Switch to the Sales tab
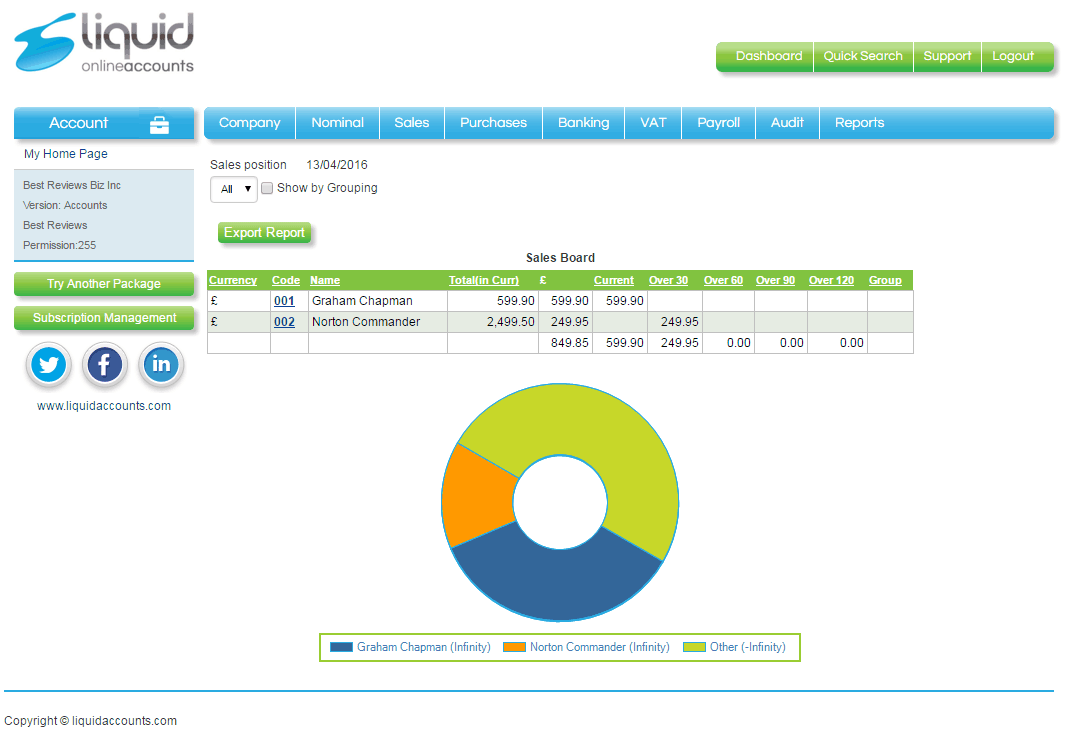The width and height of the screenshot is (1065, 729). click(411, 122)
